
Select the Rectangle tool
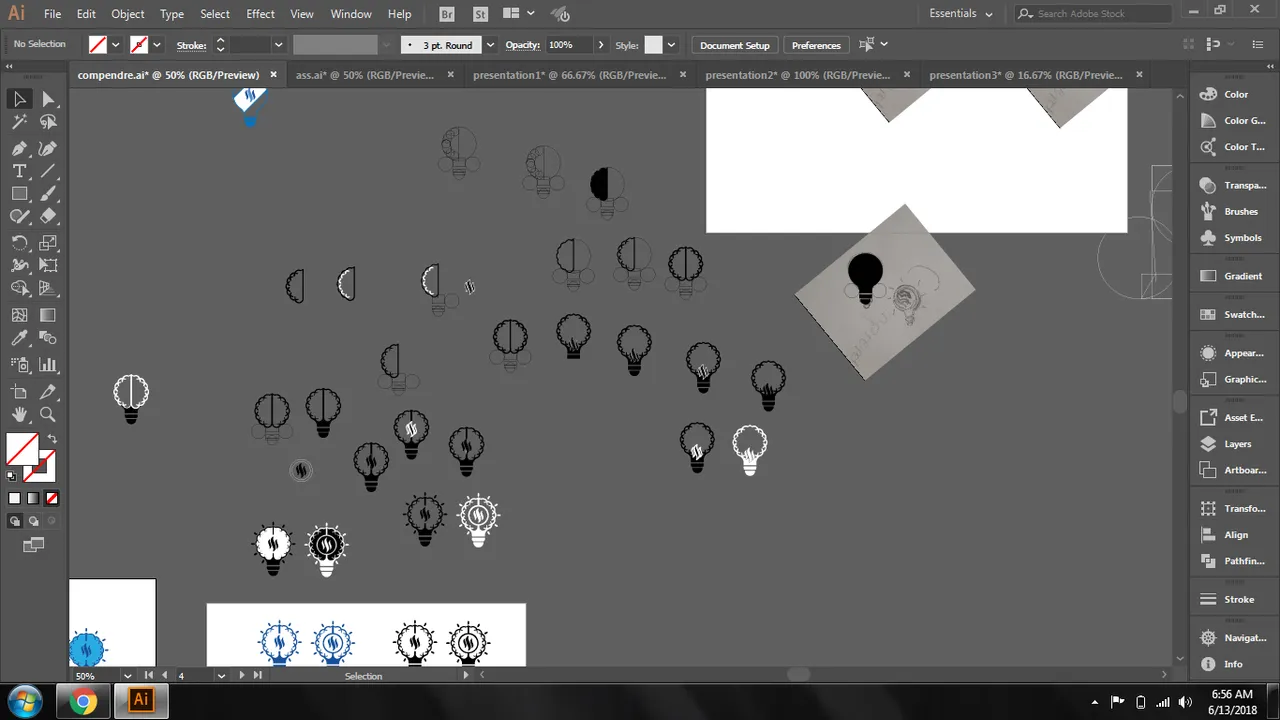click(19, 194)
